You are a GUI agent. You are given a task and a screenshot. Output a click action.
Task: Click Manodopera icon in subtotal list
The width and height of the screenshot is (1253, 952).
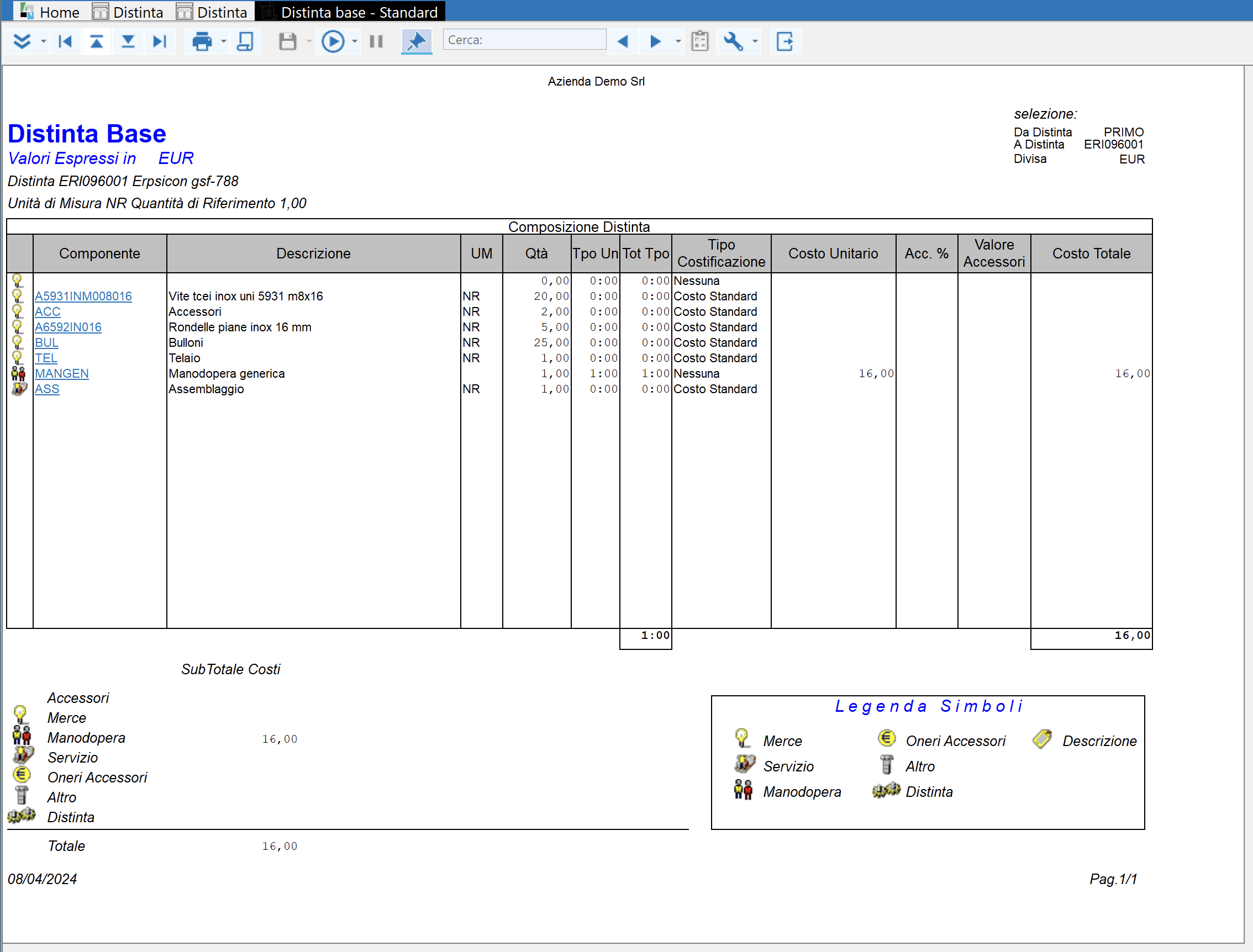point(22,736)
